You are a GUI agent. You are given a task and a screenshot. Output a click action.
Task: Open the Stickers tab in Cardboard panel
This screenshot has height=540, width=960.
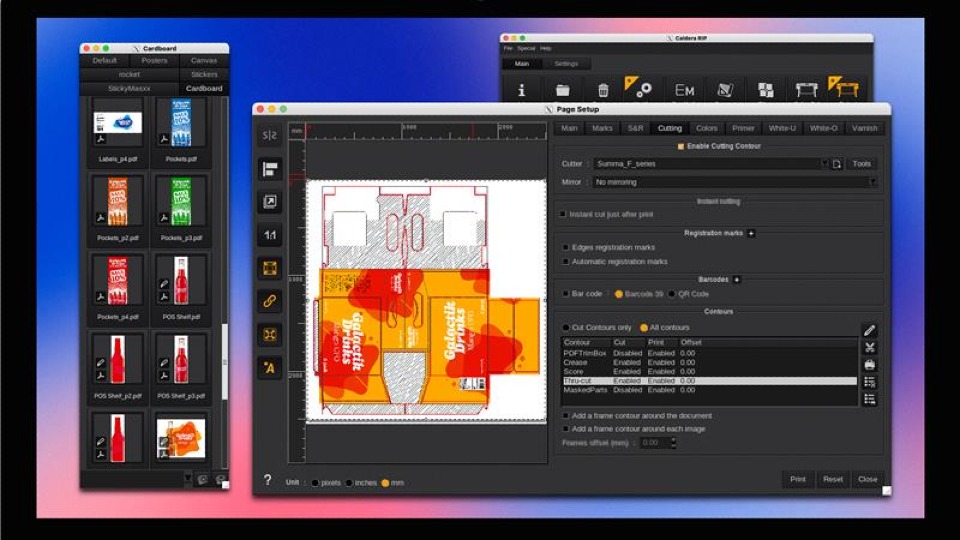click(x=204, y=74)
